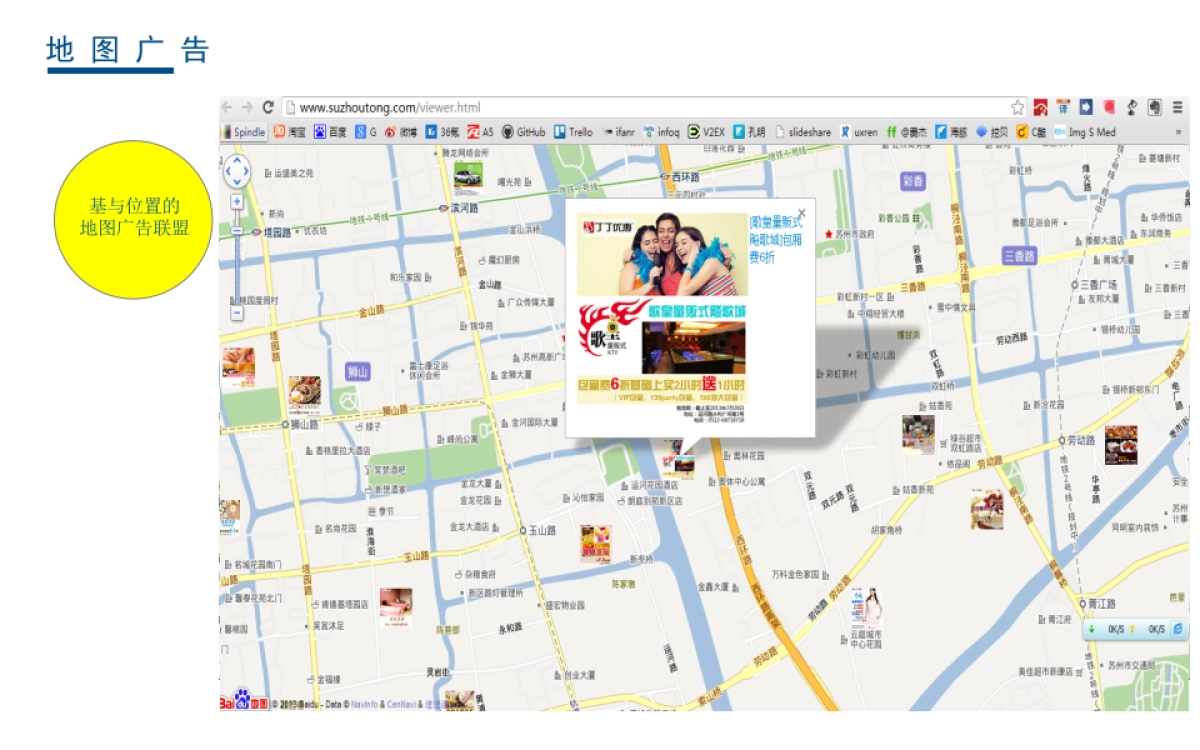Screen dimensions: 1200x750
Task: Close the KTV ad popup
Action: click(x=801, y=212)
